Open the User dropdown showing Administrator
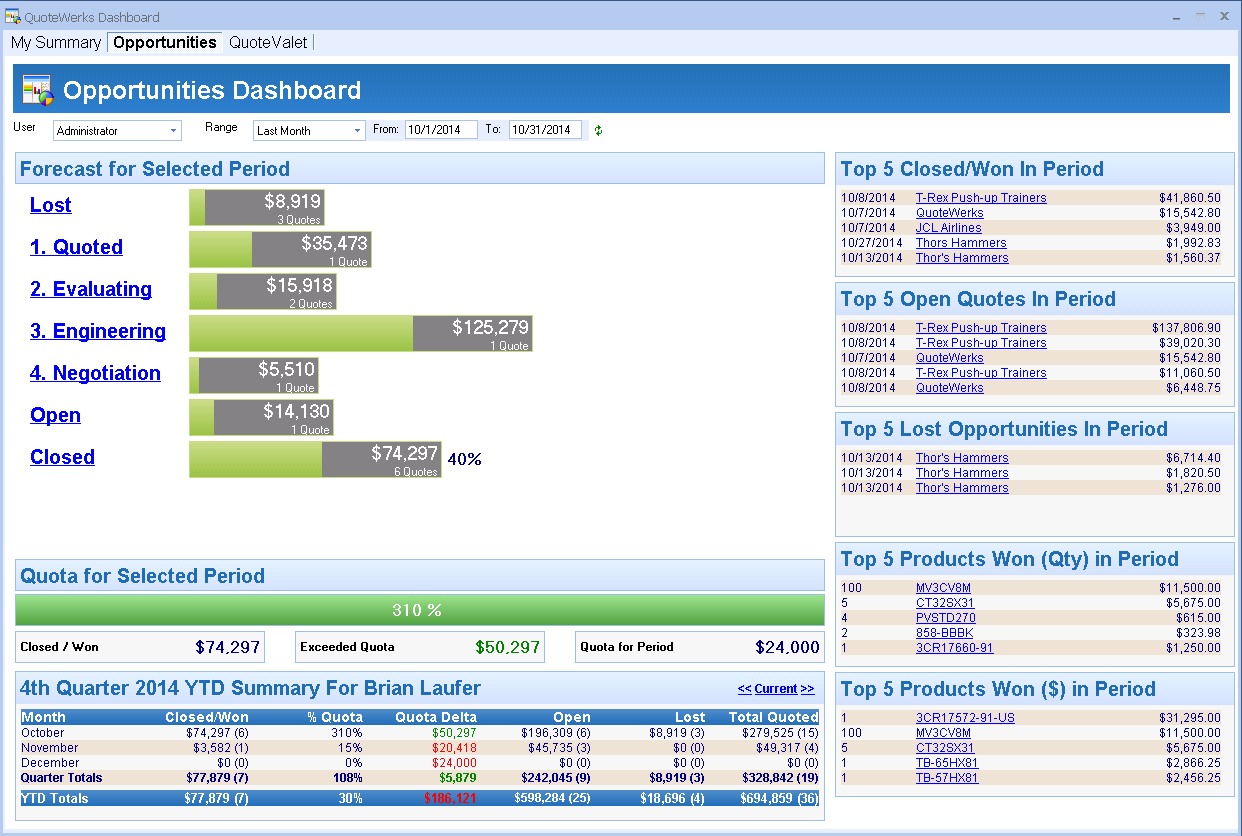 tap(117, 131)
